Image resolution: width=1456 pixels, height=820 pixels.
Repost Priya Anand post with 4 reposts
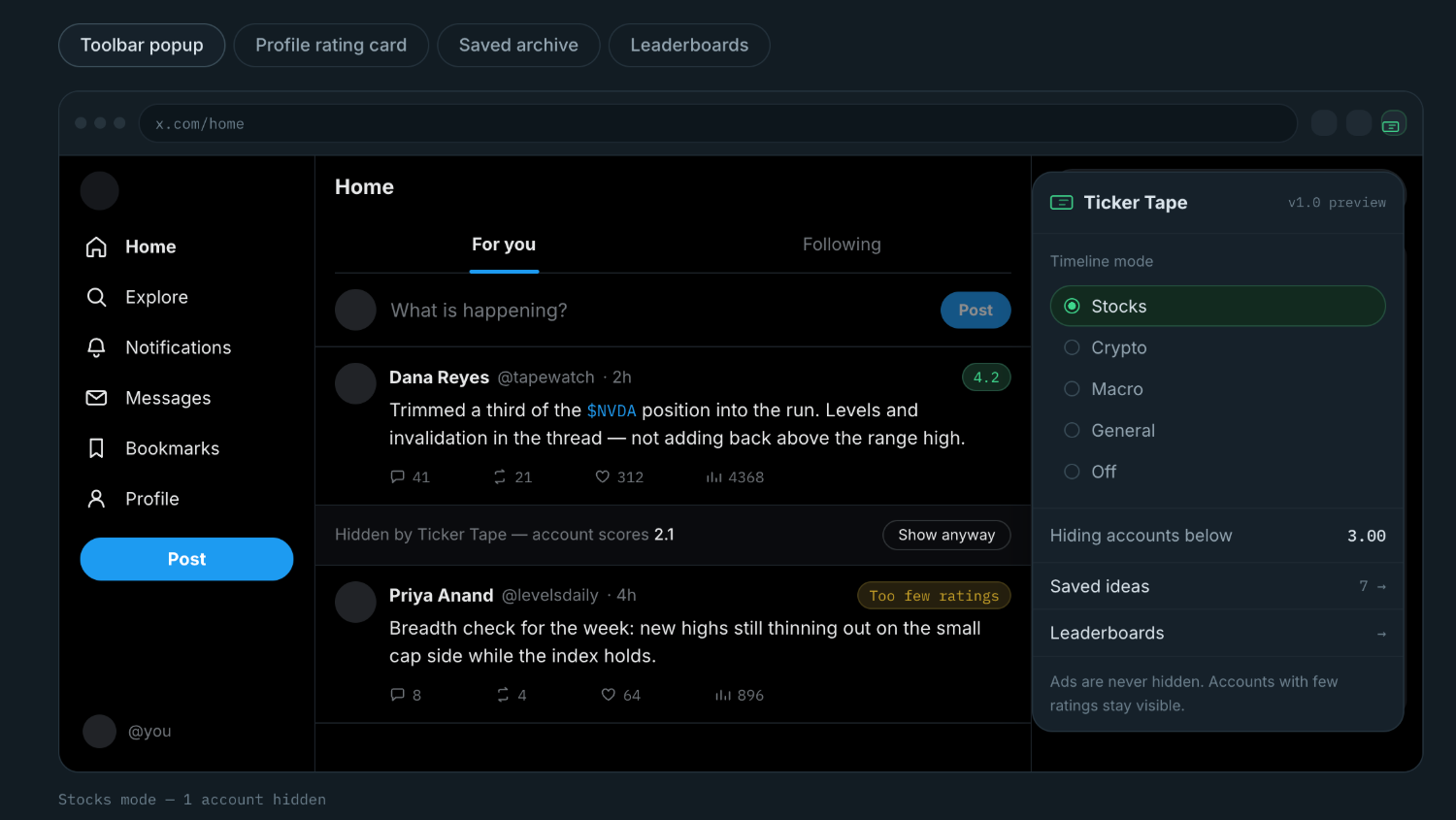(512, 695)
